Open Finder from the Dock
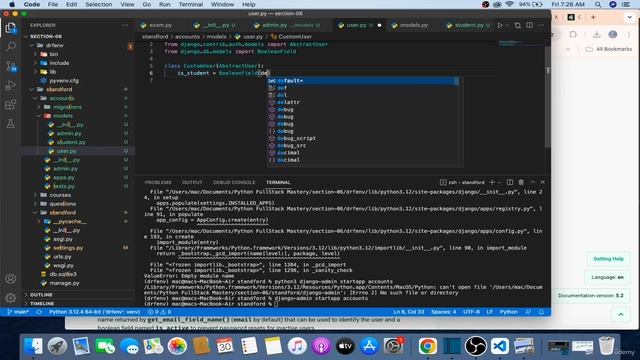Screen dimensions: 640x360 33,346
